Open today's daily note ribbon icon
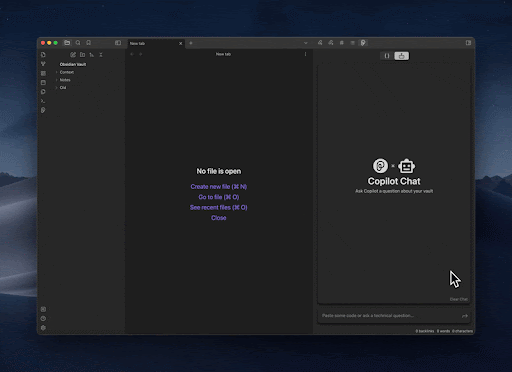The height and width of the screenshot is (372, 512). 43,82
